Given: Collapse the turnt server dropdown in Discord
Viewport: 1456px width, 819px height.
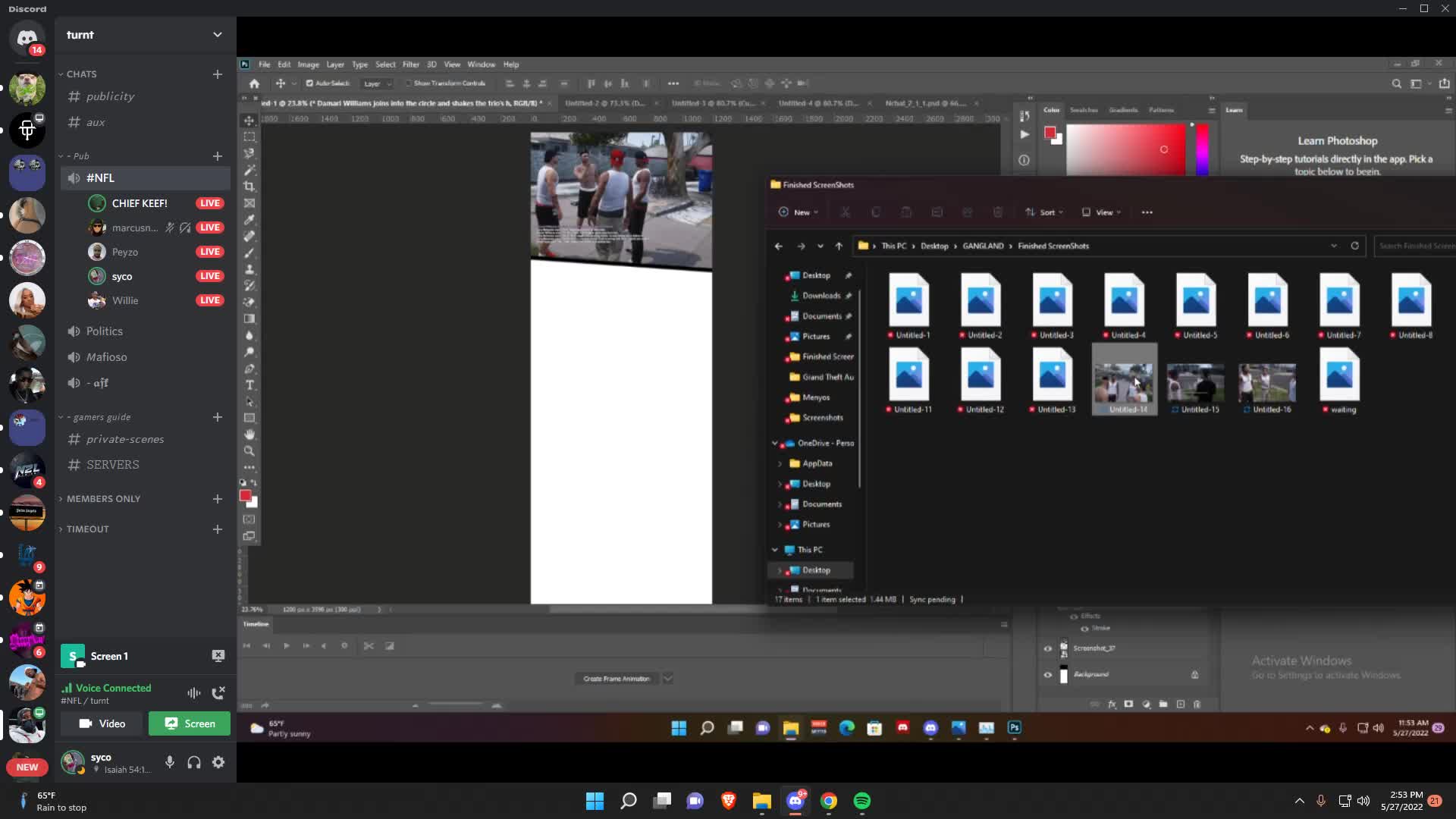Looking at the screenshot, I should [x=218, y=35].
